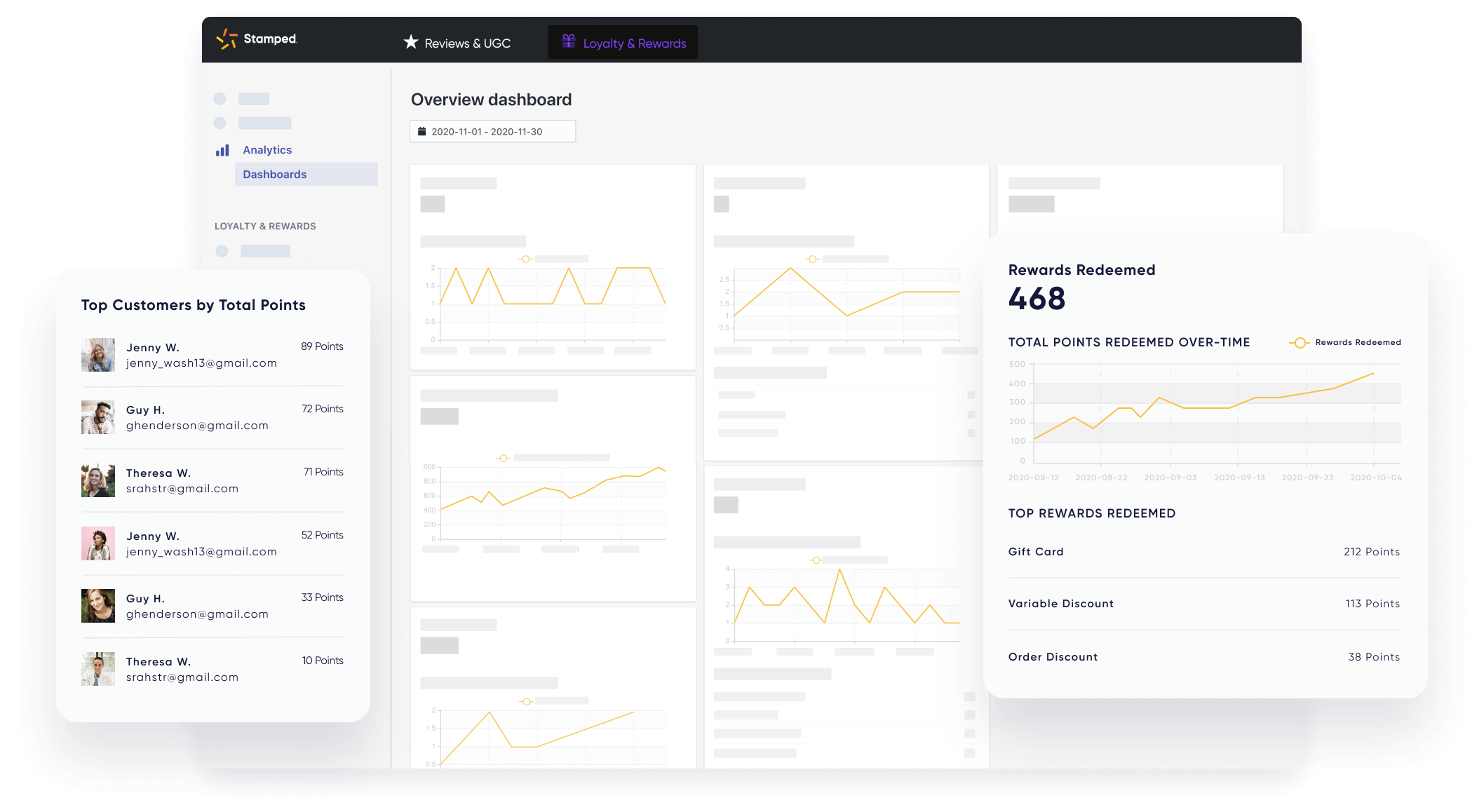Click the Rewards Redeemed legend marker
The width and height of the screenshot is (1484, 812).
click(1300, 343)
